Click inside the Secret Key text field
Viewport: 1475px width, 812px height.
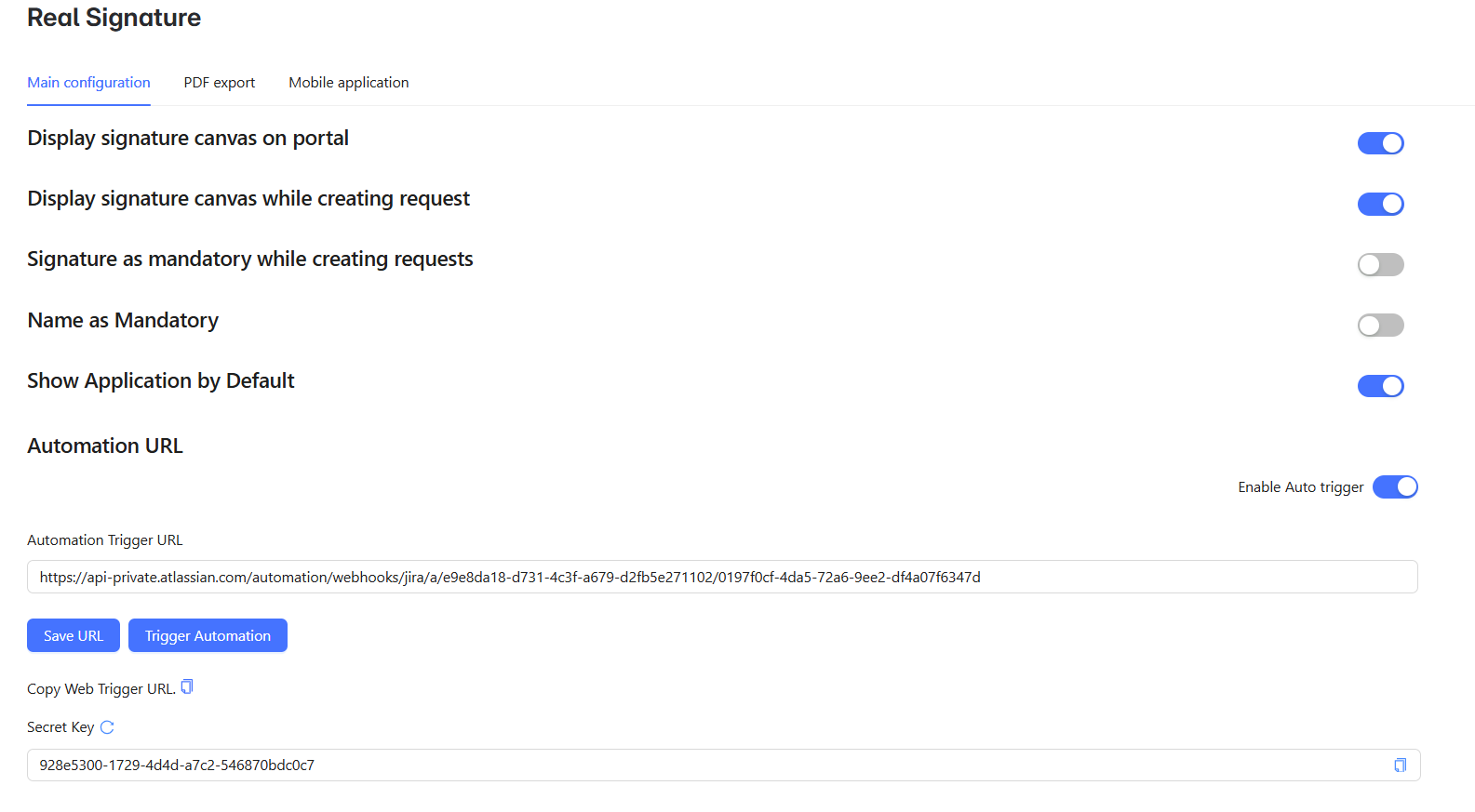[x=724, y=765]
